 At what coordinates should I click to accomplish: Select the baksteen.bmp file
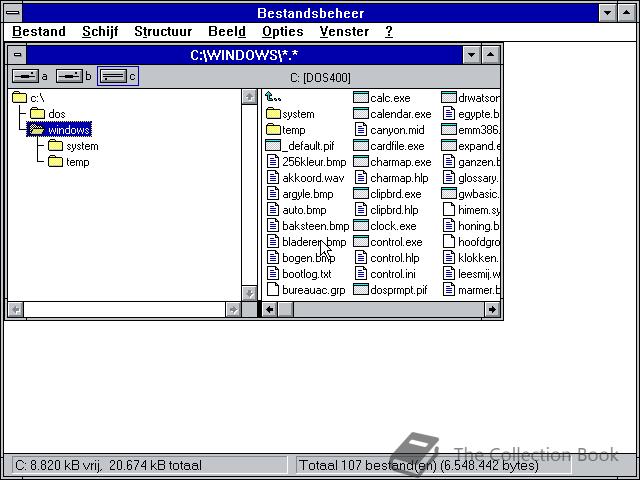point(308,226)
